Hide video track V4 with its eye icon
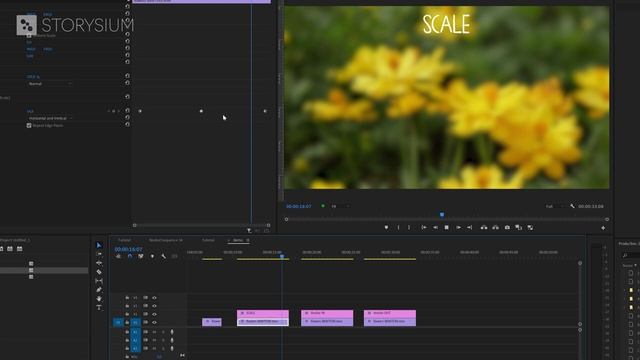The image size is (640, 360). pos(154,298)
